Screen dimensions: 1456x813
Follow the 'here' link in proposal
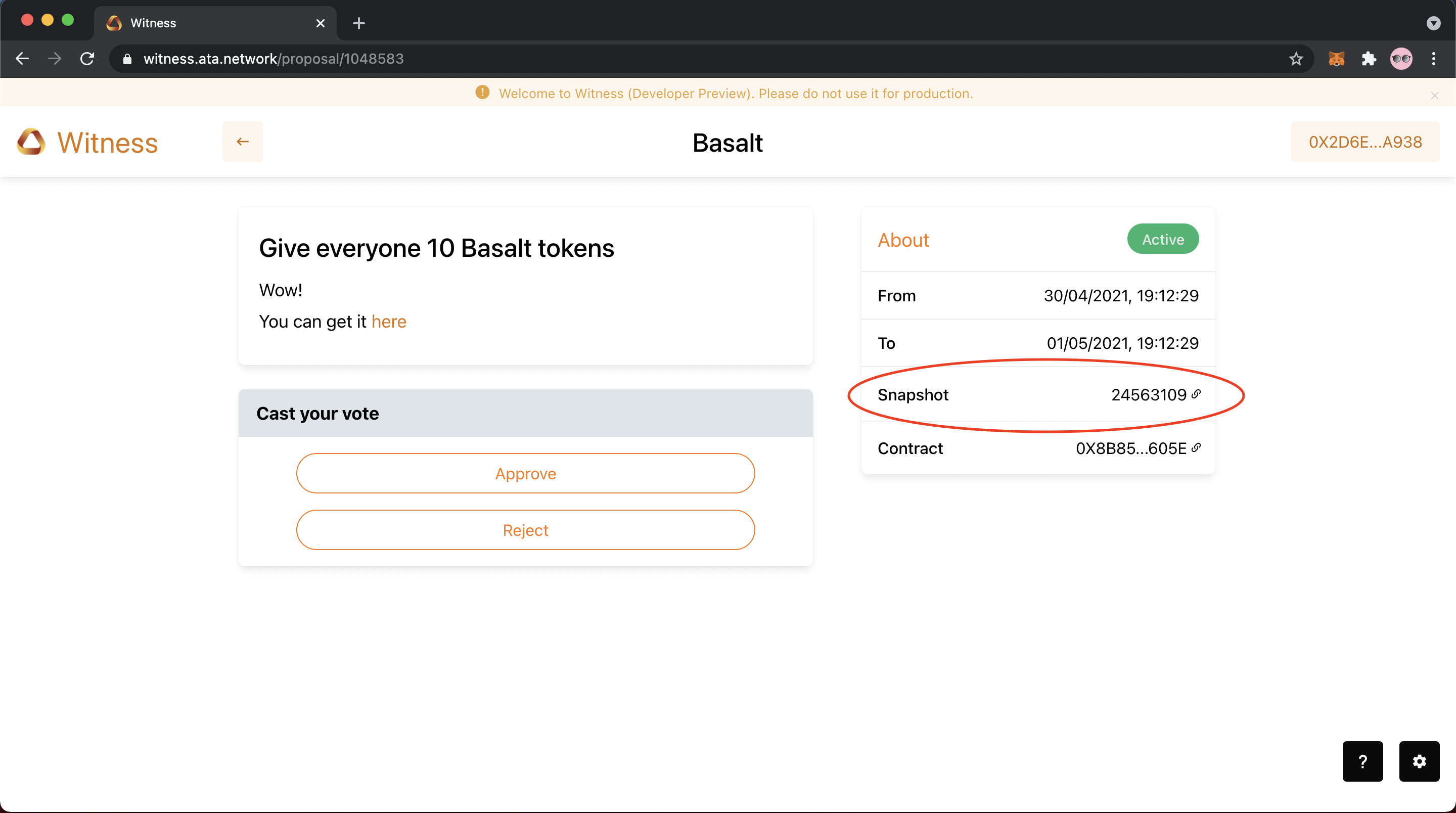[x=389, y=322]
